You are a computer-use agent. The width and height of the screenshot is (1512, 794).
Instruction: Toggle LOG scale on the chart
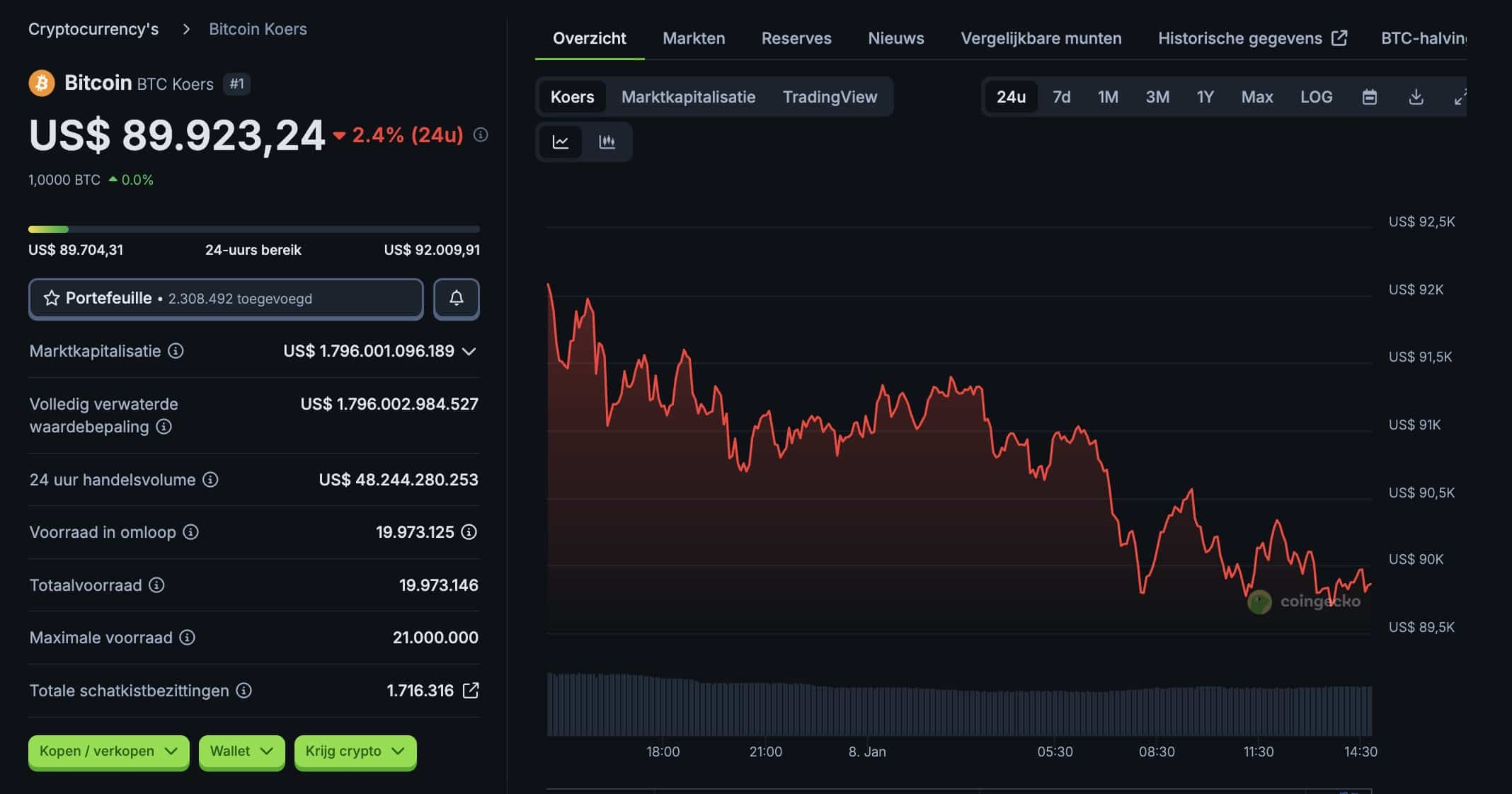[1316, 97]
